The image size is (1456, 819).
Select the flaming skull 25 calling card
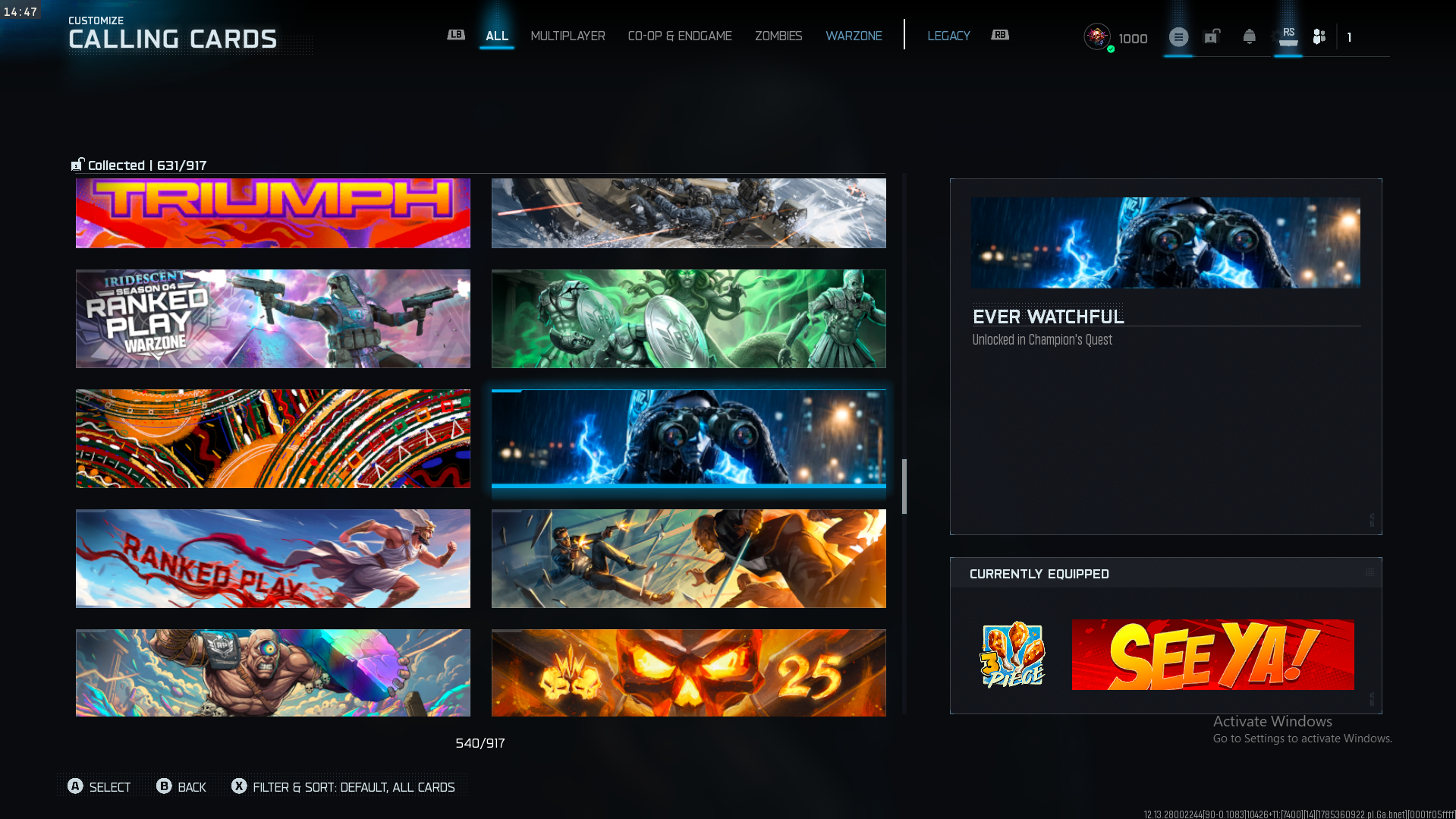(x=689, y=673)
